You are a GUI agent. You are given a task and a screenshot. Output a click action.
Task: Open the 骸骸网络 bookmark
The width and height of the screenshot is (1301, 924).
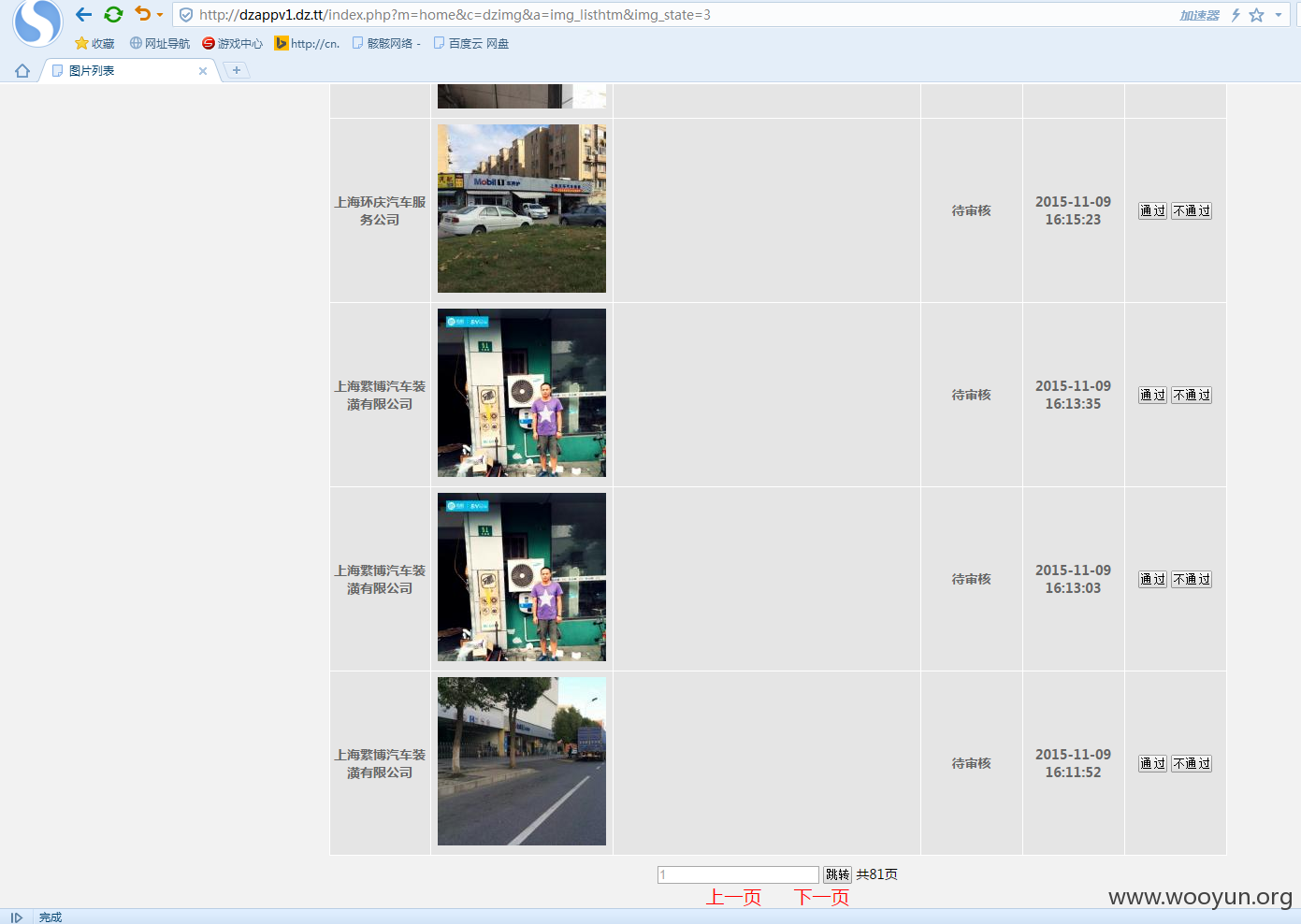385,43
